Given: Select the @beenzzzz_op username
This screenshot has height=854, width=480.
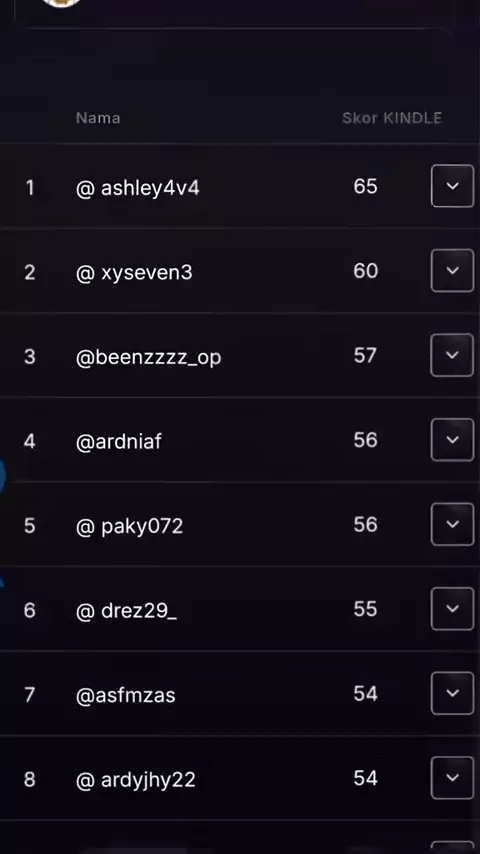Looking at the screenshot, I should [148, 358].
